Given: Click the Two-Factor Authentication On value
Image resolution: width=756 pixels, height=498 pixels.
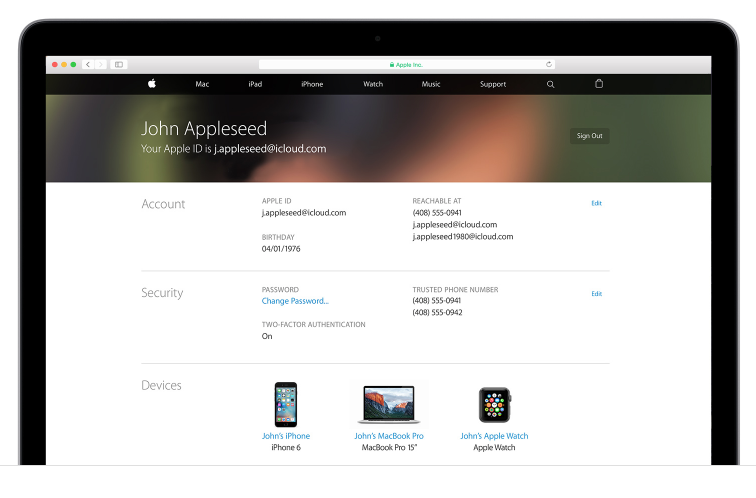Looking at the screenshot, I should click(x=267, y=336).
